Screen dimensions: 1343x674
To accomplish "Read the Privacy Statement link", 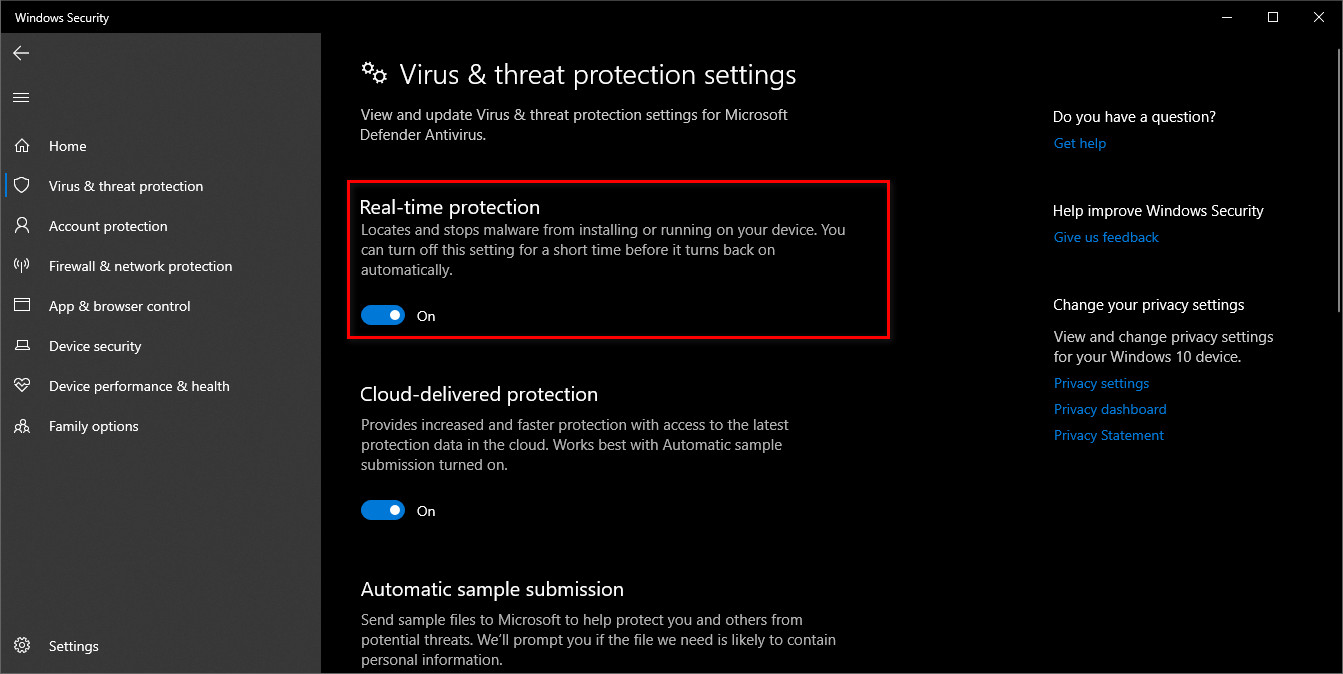I will (1109, 435).
